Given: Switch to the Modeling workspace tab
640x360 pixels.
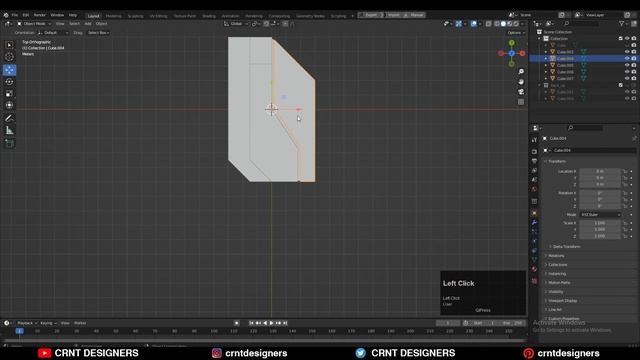Looking at the screenshot, I should coord(113,16).
